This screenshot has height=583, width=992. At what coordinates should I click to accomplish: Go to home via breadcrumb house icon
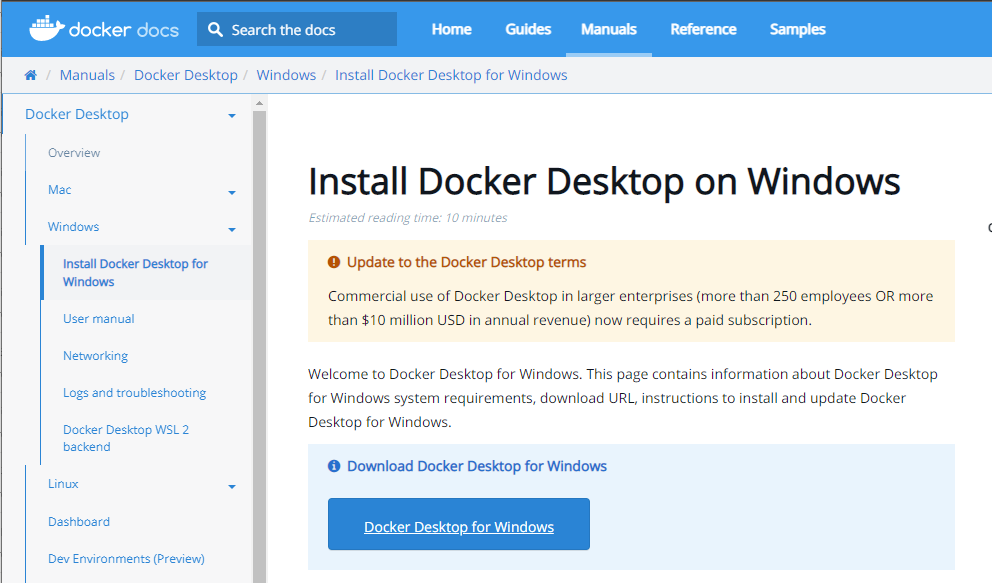30,75
